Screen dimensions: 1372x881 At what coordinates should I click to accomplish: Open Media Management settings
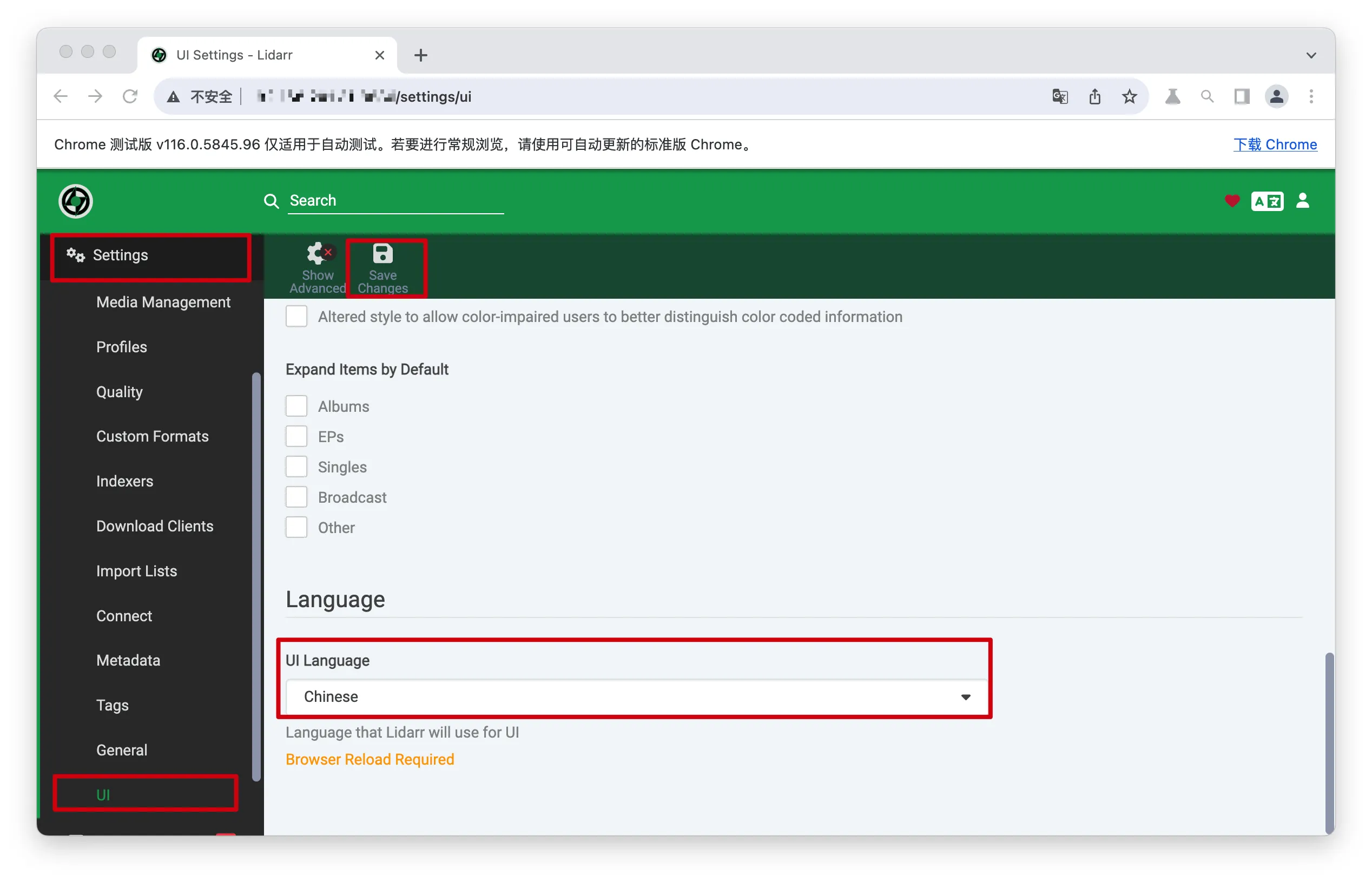[x=163, y=302]
